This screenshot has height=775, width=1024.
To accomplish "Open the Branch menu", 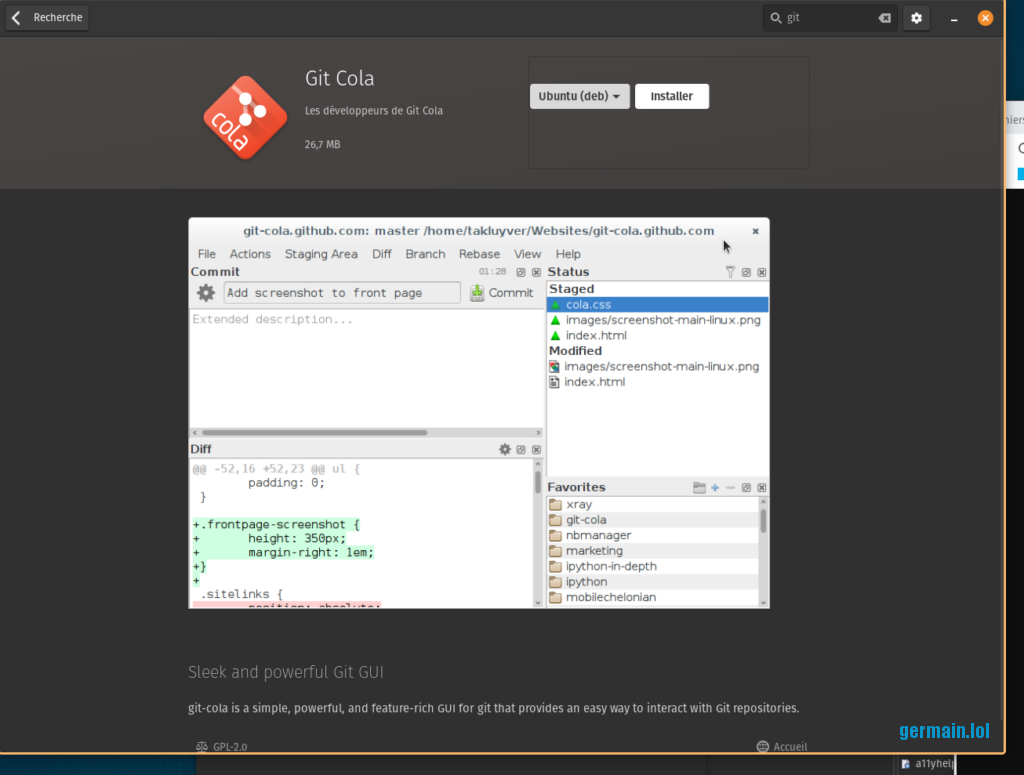I will pos(425,254).
